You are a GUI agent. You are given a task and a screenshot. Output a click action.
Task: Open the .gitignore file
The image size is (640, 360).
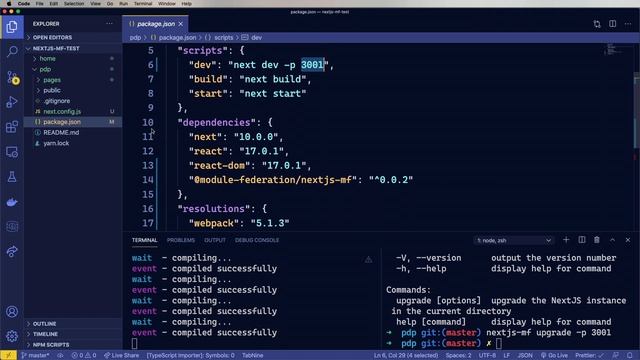(x=73, y=101)
